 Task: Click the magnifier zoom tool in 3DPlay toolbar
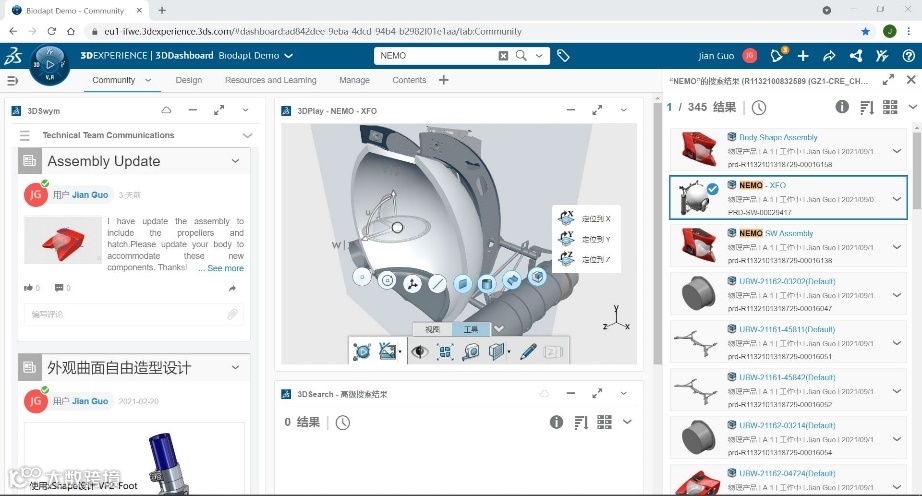coord(471,352)
